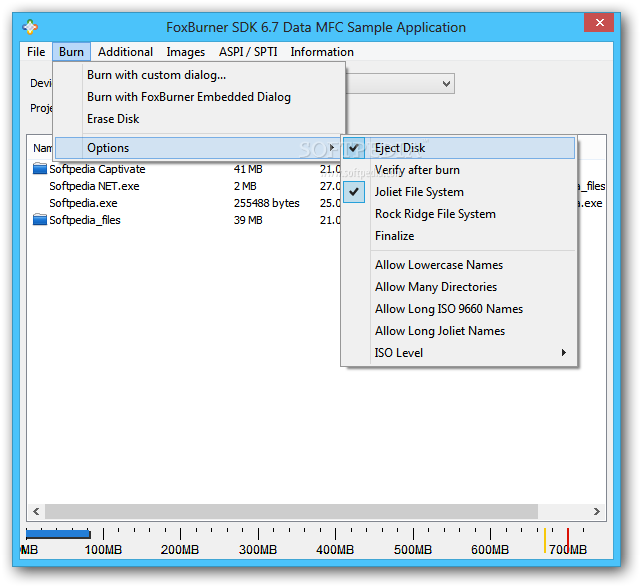Open the Images menu
The width and height of the screenshot is (641, 587).
(x=186, y=52)
